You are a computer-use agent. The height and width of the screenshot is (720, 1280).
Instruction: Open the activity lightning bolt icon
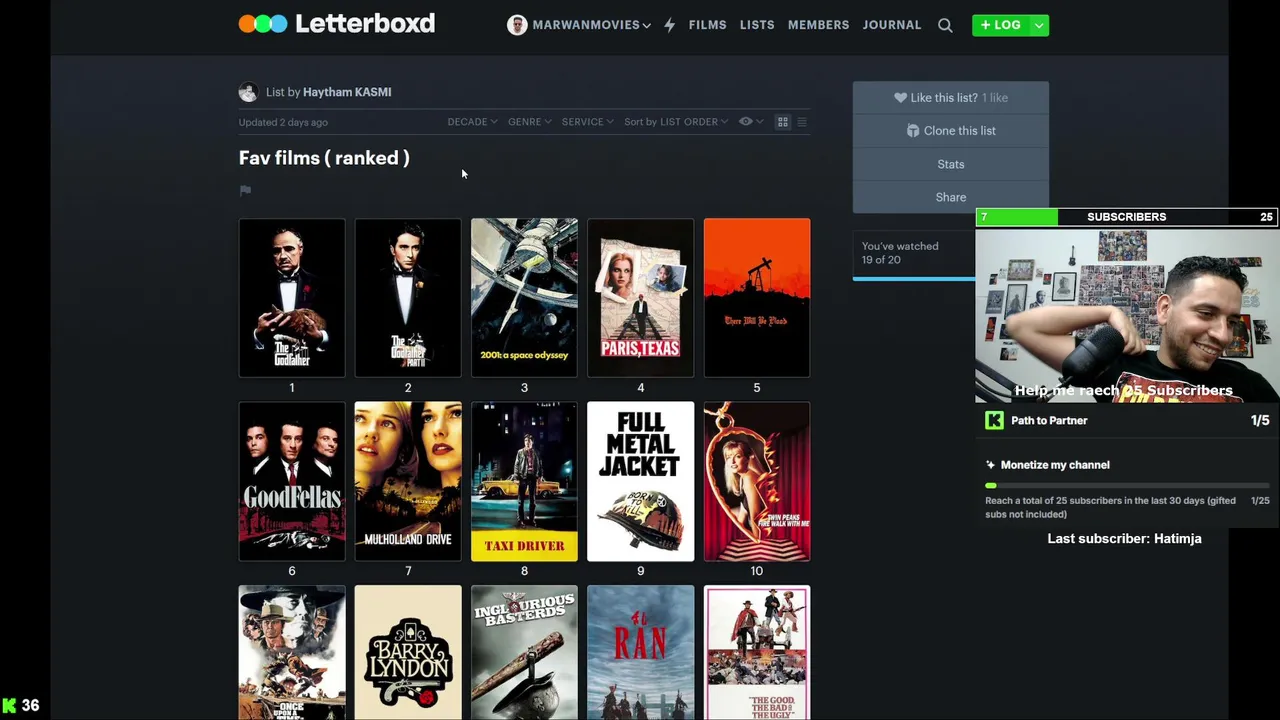pyautogui.click(x=670, y=25)
